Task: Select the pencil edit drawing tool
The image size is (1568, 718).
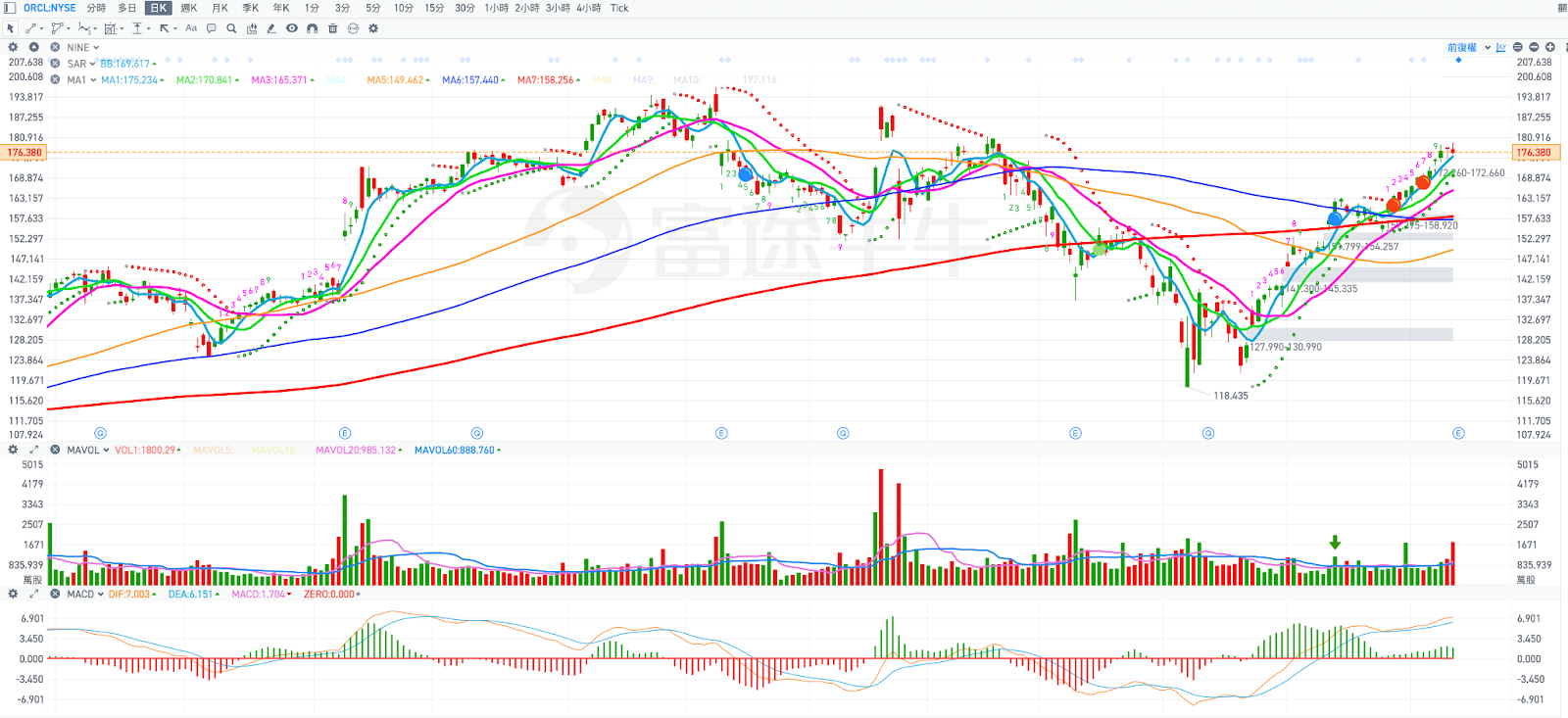Action: (x=271, y=28)
